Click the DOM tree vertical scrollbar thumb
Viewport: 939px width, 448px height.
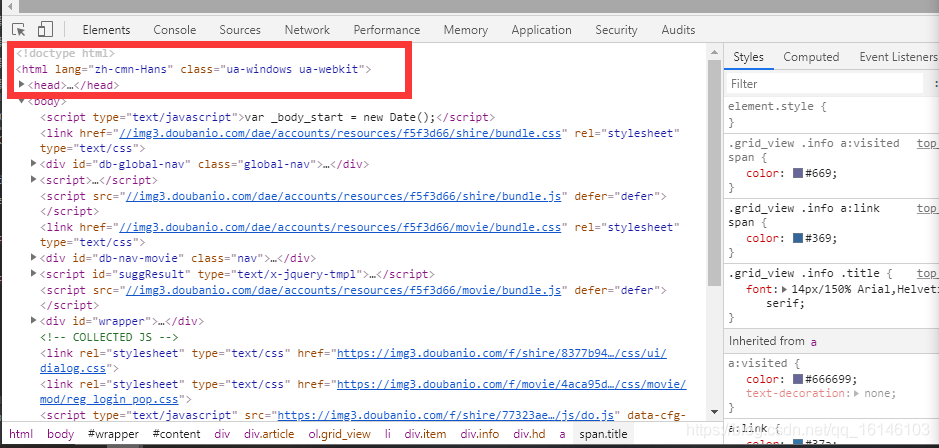[713, 173]
